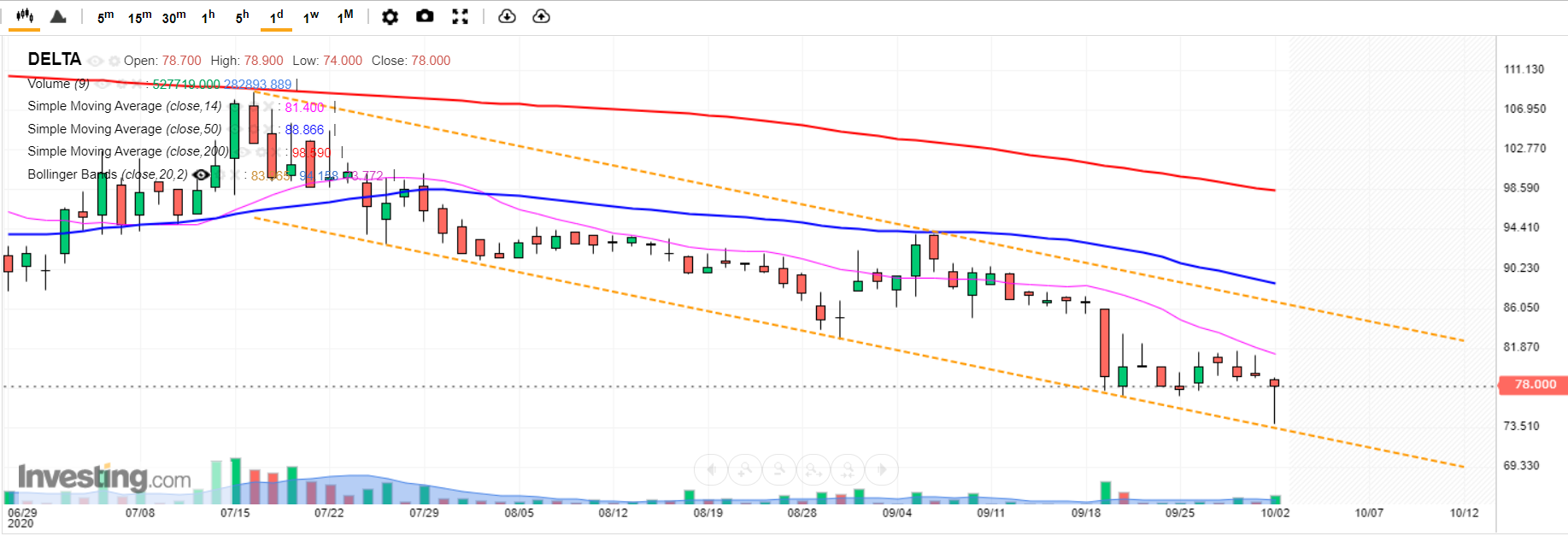Set timeframe to 5 minutes
This screenshot has height=536, width=1568.
105,17
